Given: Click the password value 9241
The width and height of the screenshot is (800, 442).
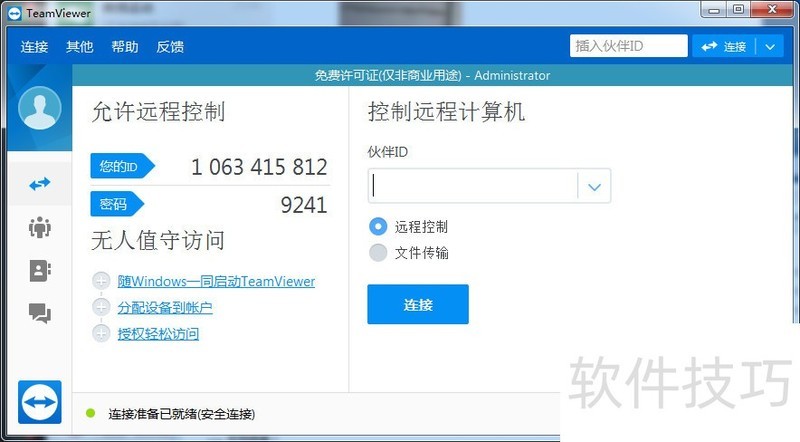Looking at the screenshot, I should pos(304,205).
